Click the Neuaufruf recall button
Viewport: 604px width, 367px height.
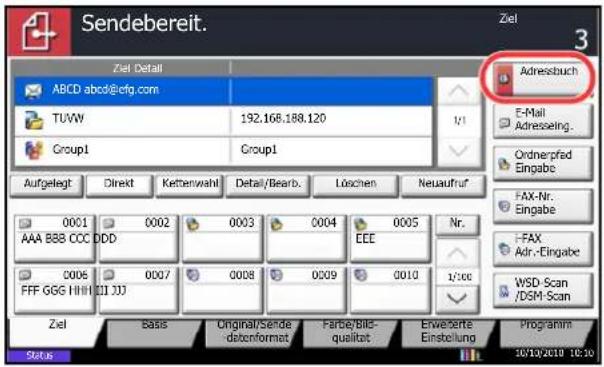[443, 185]
